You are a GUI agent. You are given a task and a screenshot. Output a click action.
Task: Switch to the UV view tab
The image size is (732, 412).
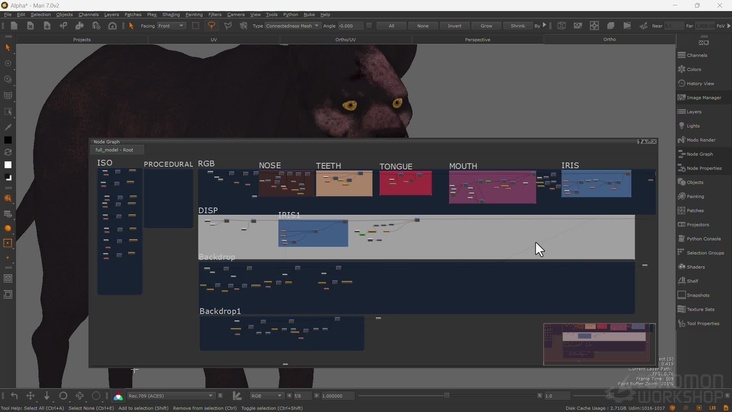pyautogui.click(x=214, y=40)
